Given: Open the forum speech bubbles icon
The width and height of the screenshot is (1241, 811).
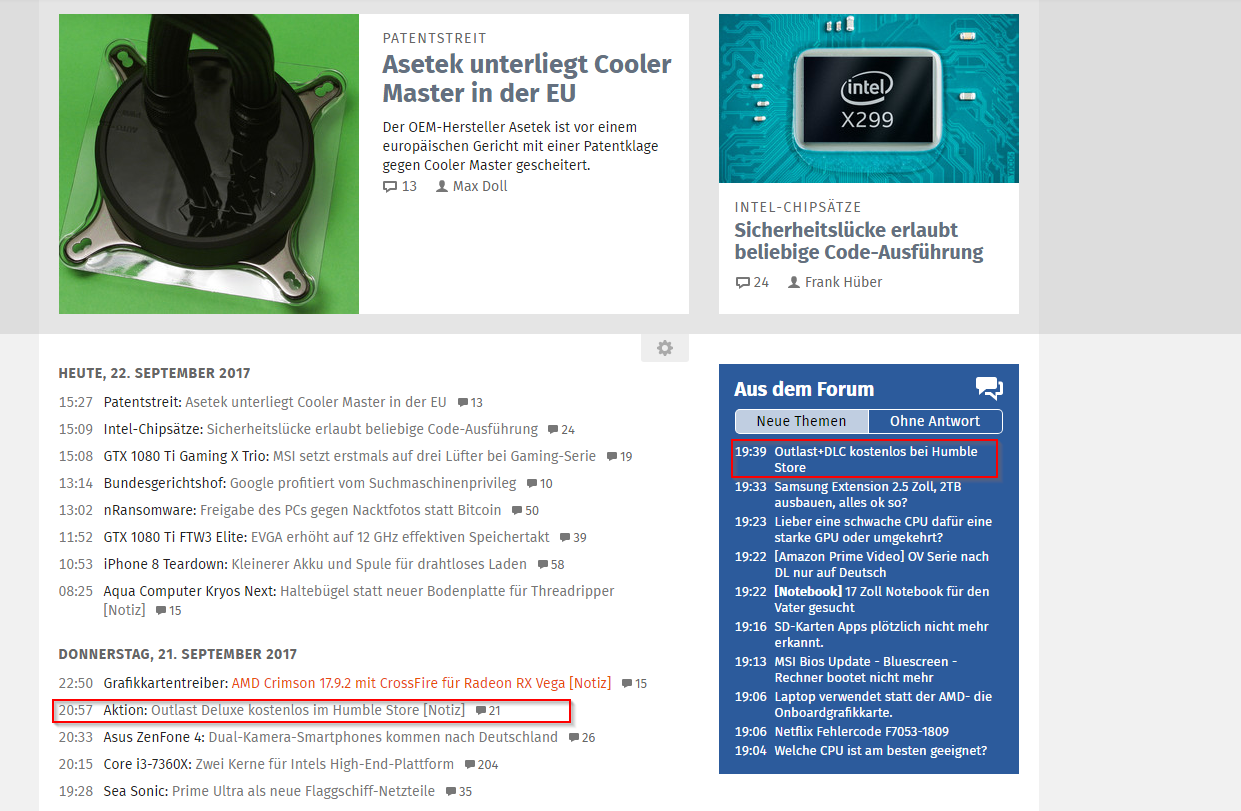Looking at the screenshot, I should pos(989,389).
